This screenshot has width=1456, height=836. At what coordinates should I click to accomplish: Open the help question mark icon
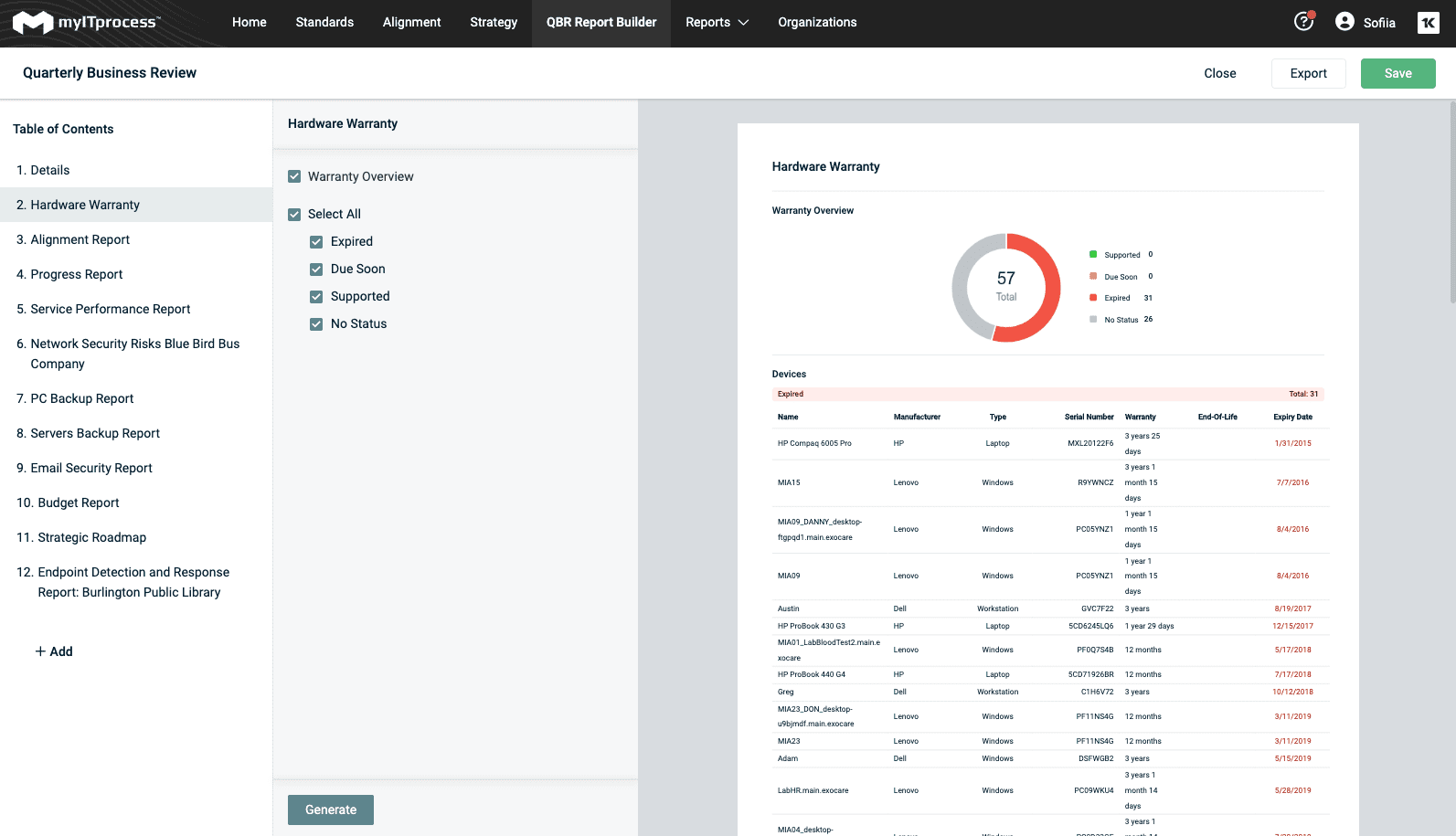(1303, 22)
